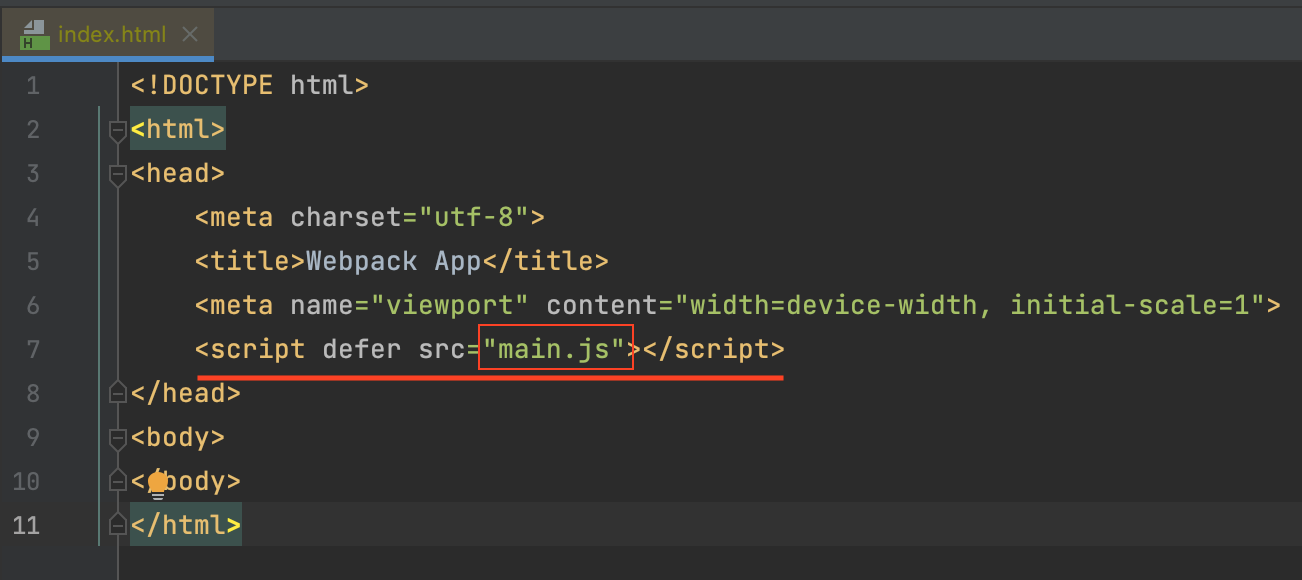Click the closing head fold marker on line 8

[118, 393]
